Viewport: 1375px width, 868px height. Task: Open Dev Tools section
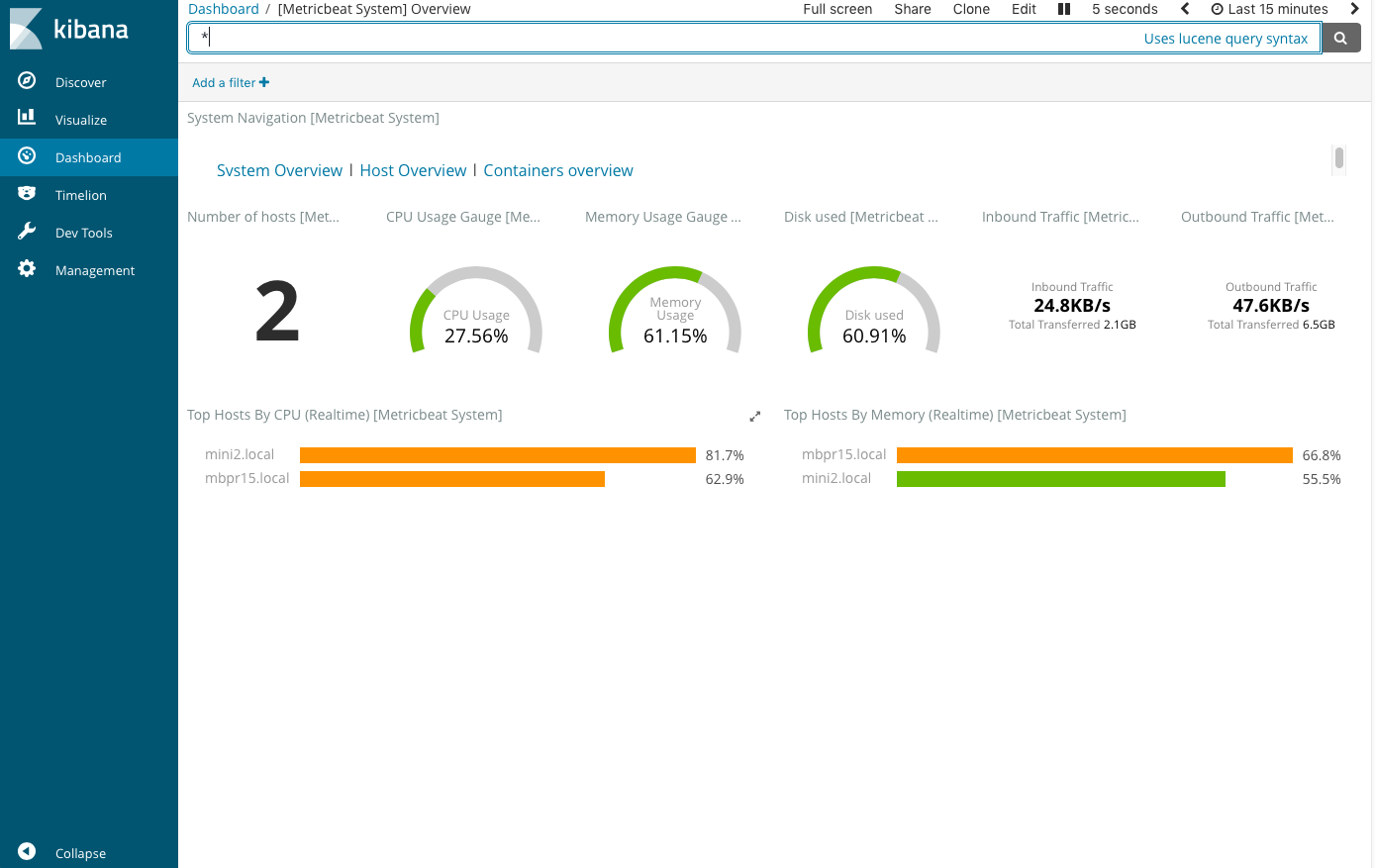pos(89,233)
